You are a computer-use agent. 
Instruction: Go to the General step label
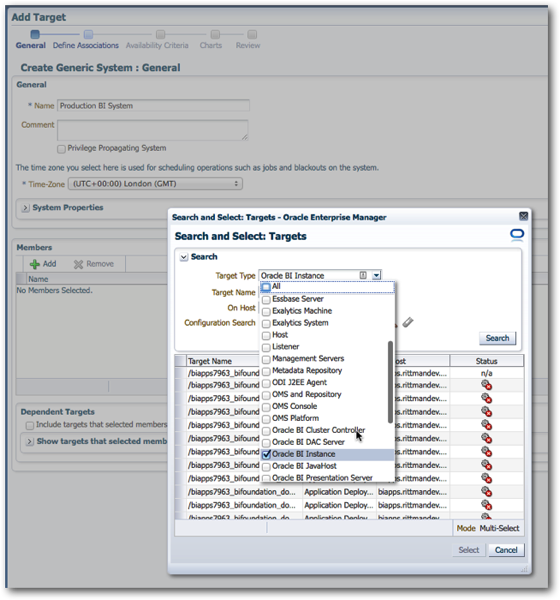(x=31, y=45)
